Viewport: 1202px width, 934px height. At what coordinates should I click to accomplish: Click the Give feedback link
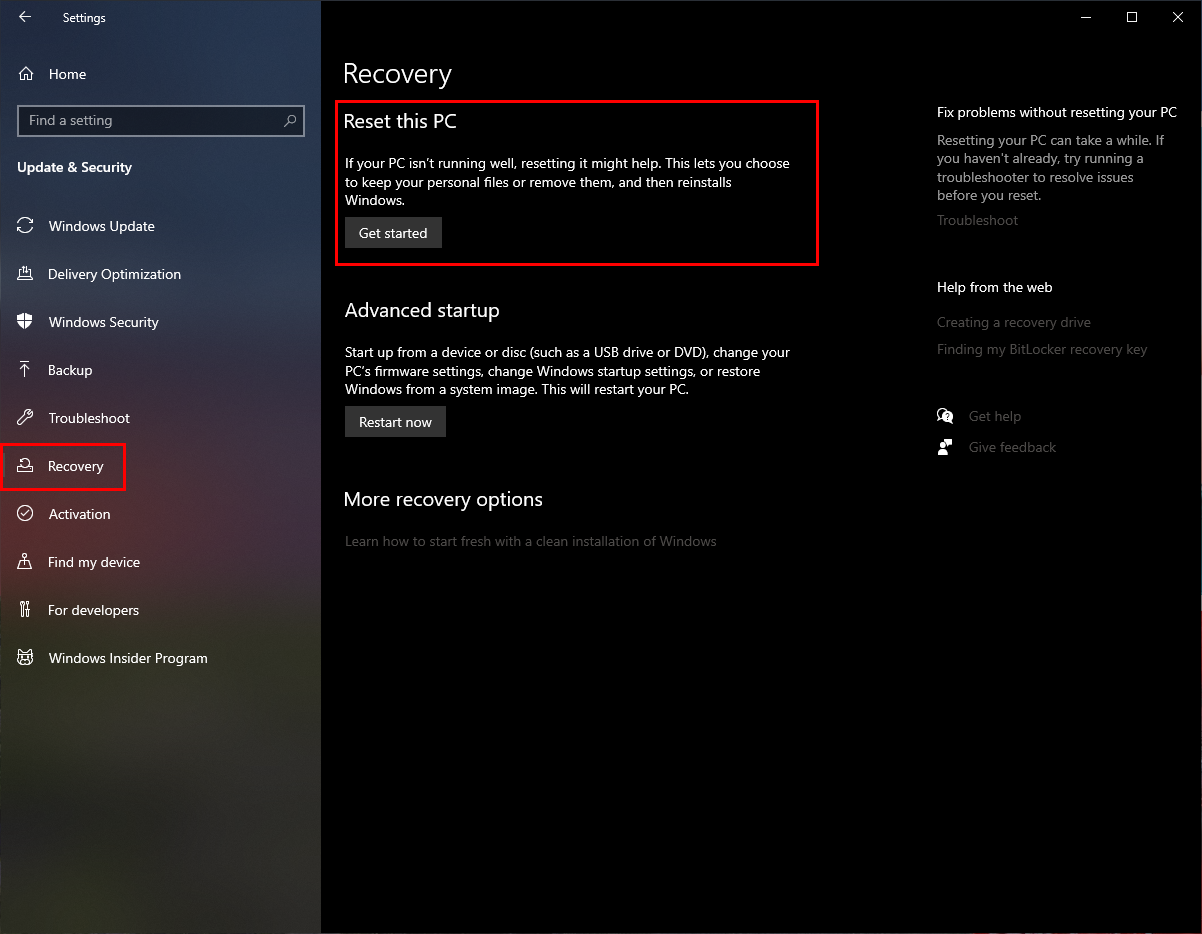click(x=1012, y=447)
